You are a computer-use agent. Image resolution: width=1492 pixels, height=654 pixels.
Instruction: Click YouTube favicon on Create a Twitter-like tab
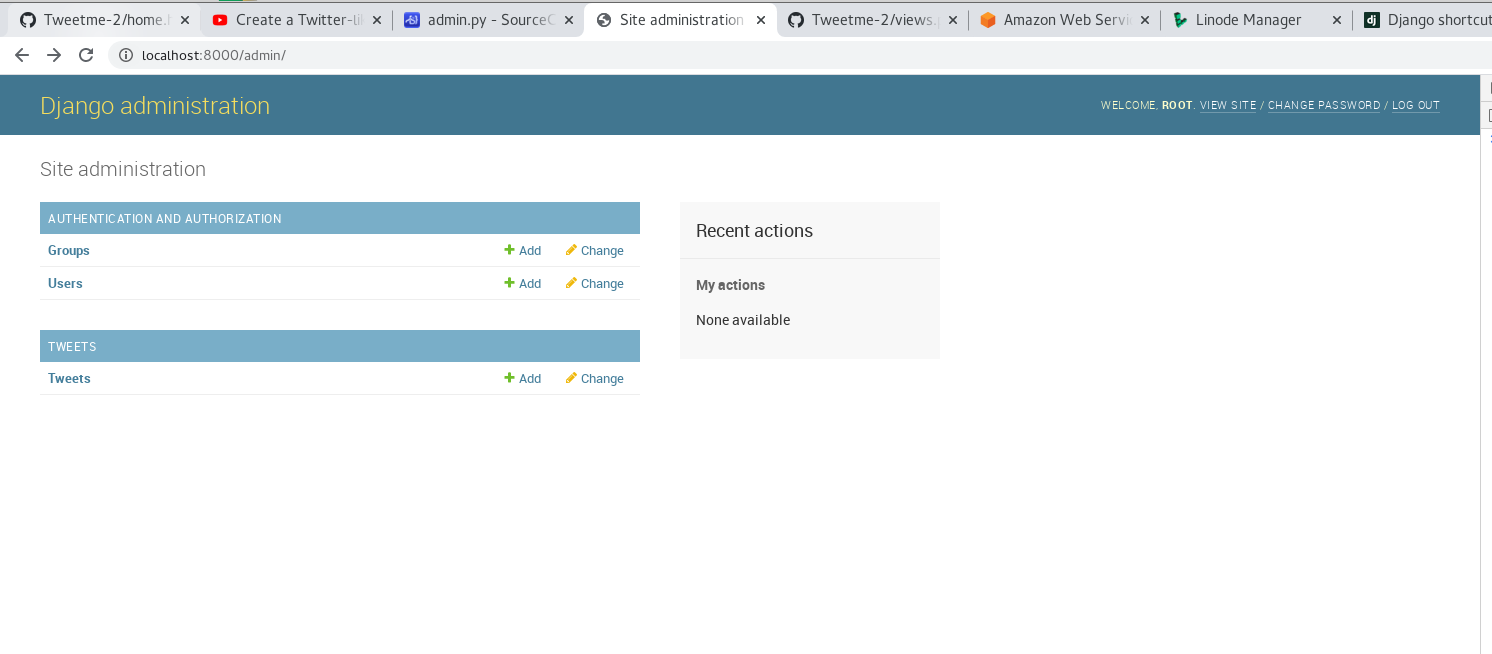(220, 20)
